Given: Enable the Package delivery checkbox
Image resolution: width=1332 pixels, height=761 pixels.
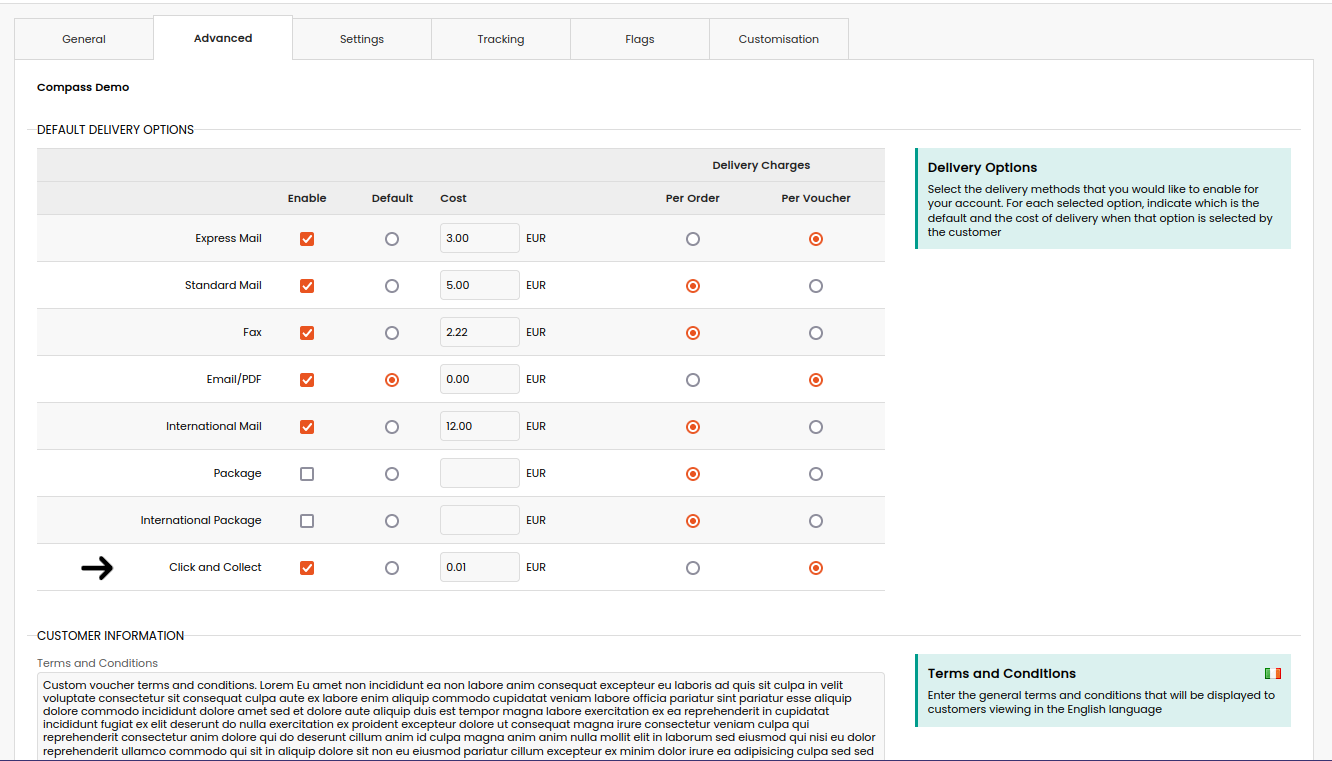Looking at the screenshot, I should point(307,474).
